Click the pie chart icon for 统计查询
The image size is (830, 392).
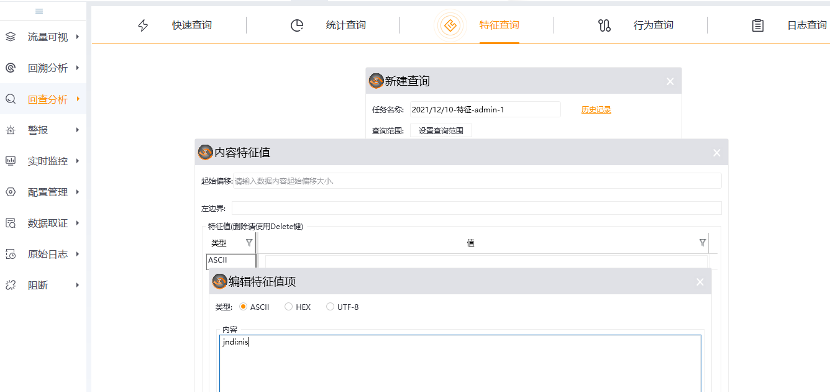click(297, 25)
